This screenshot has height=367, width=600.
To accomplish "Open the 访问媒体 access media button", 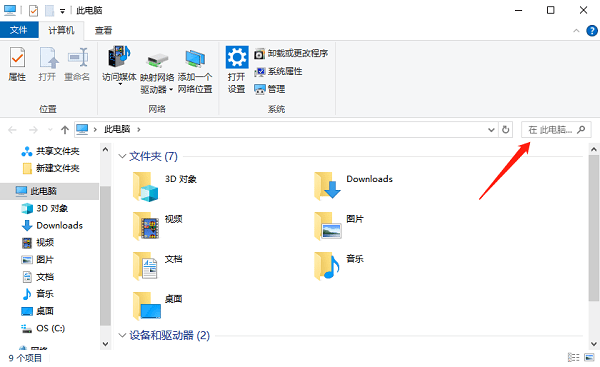I will pos(119,64).
